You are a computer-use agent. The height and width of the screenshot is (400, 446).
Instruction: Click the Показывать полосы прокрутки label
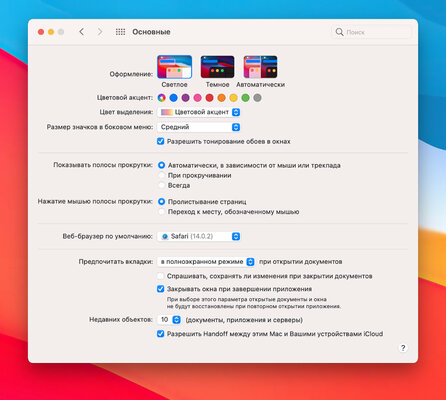pyautogui.click(x=103, y=165)
